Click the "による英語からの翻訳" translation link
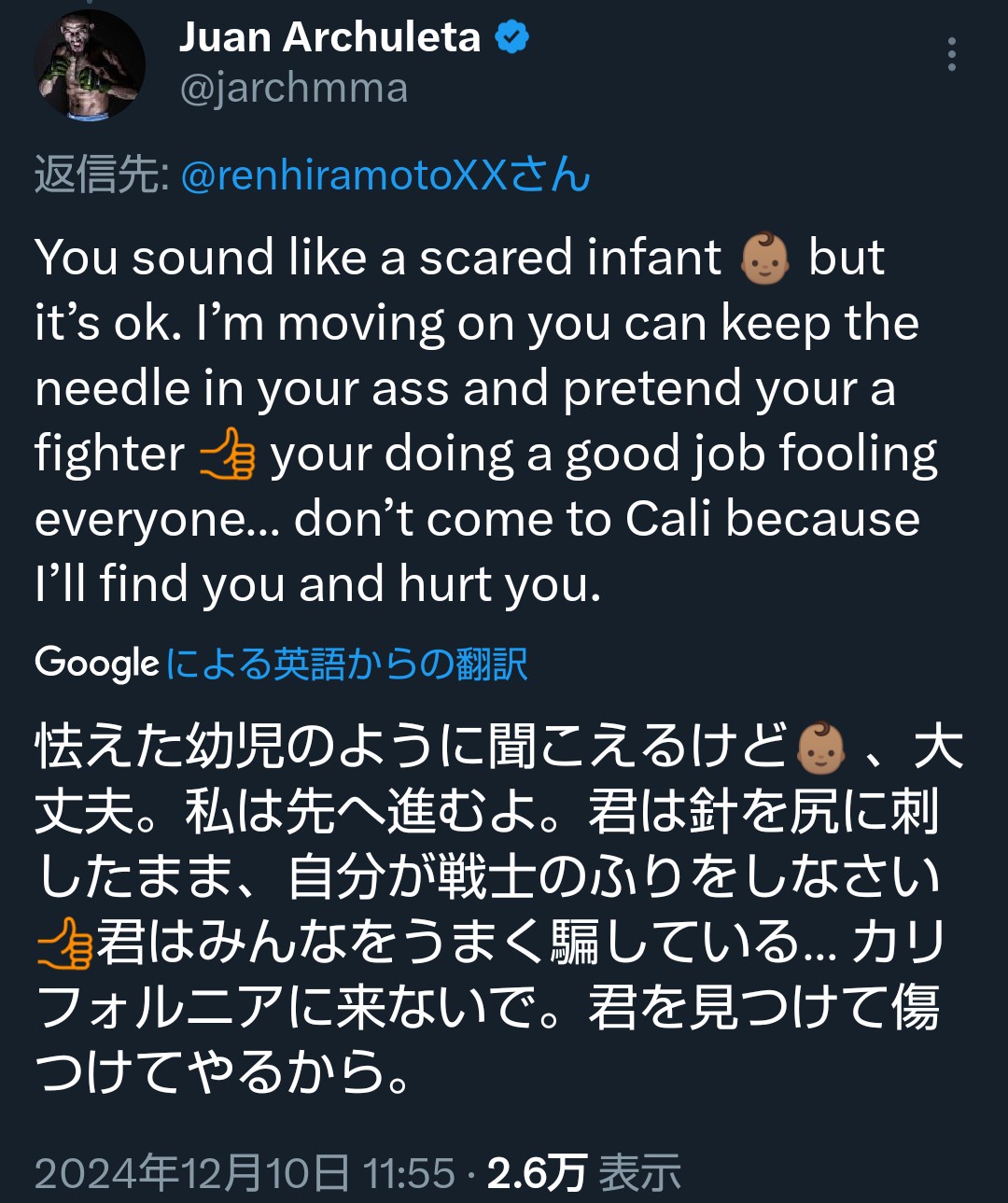The width and height of the screenshot is (1008, 1203). [346, 664]
